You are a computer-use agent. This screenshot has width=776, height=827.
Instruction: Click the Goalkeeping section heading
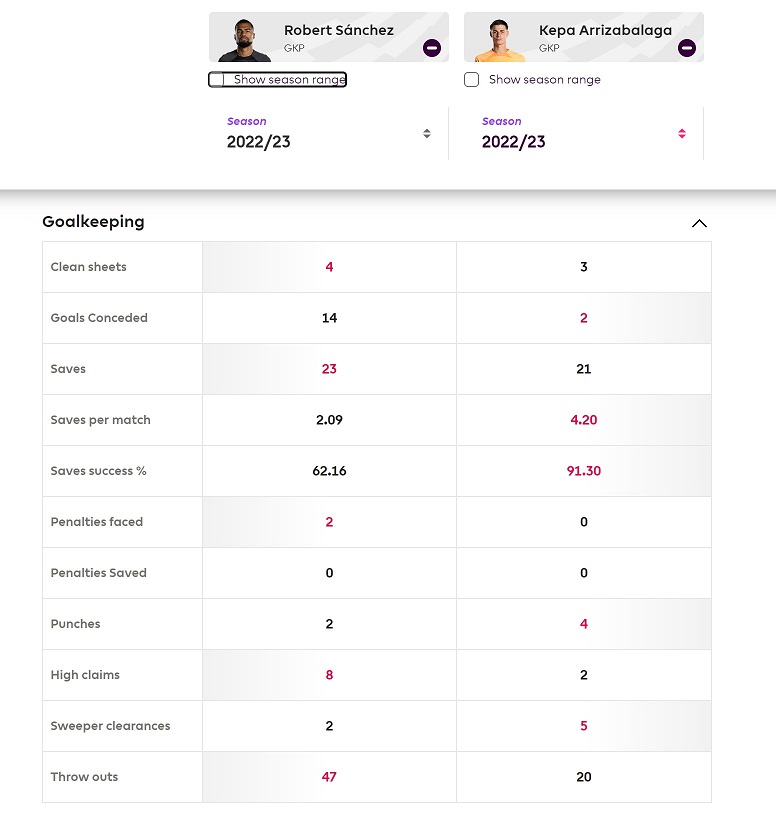coord(93,222)
